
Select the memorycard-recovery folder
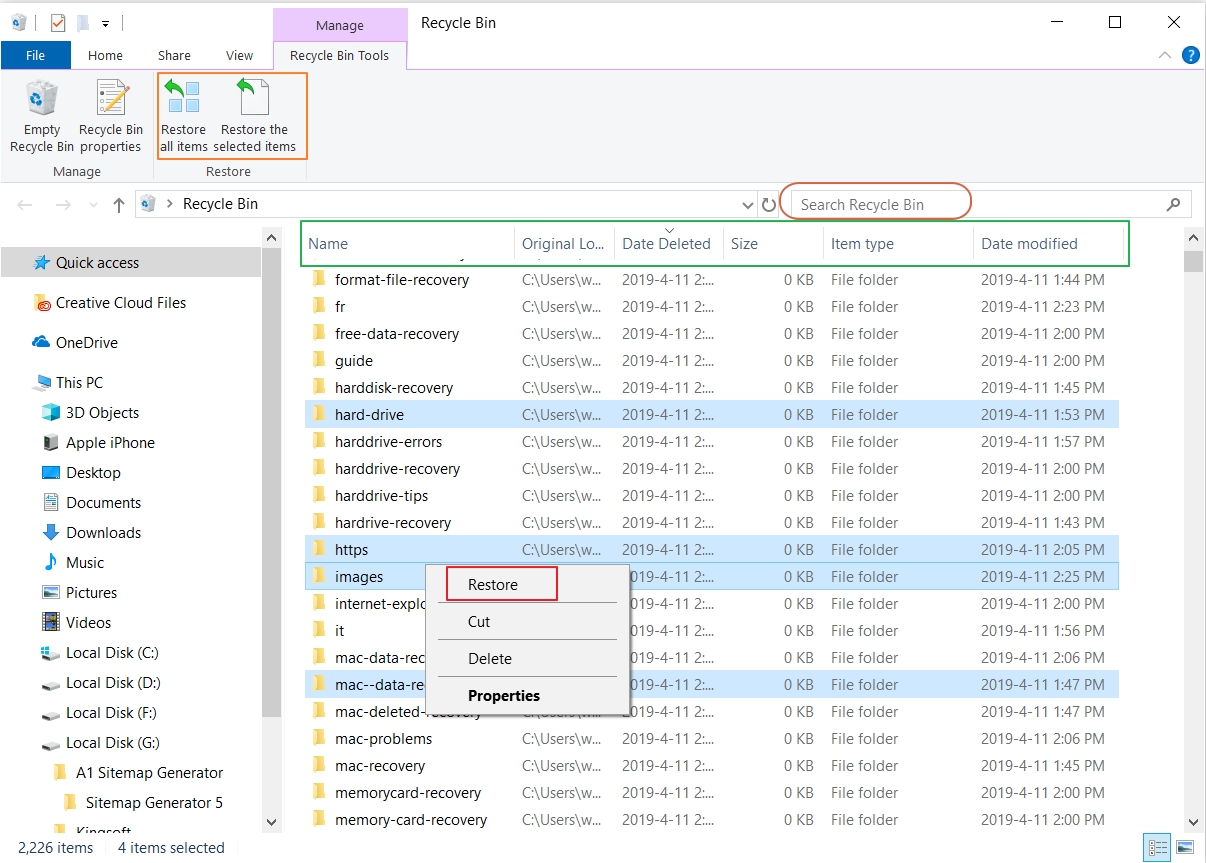[x=408, y=793]
